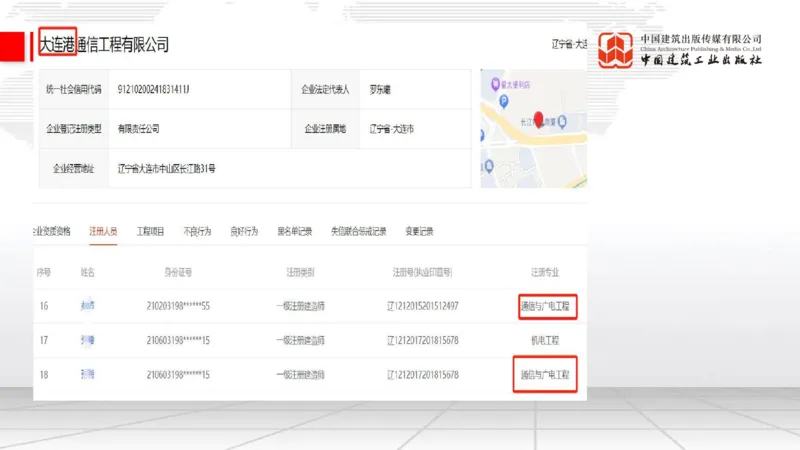Click the 辽宁省-大连市 registration location value
This screenshot has height=450, width=800.
[391, 129]
